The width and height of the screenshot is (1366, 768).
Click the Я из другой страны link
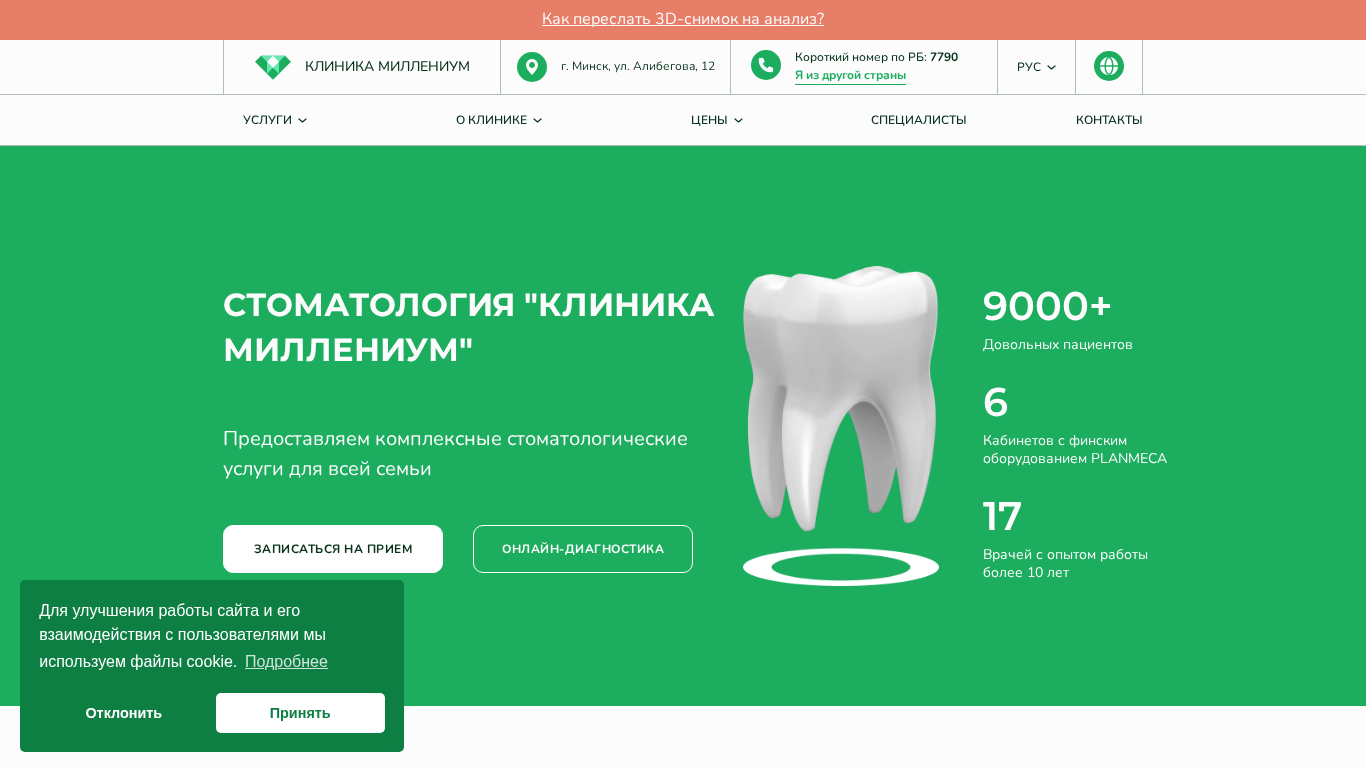[x=850, y=75]
